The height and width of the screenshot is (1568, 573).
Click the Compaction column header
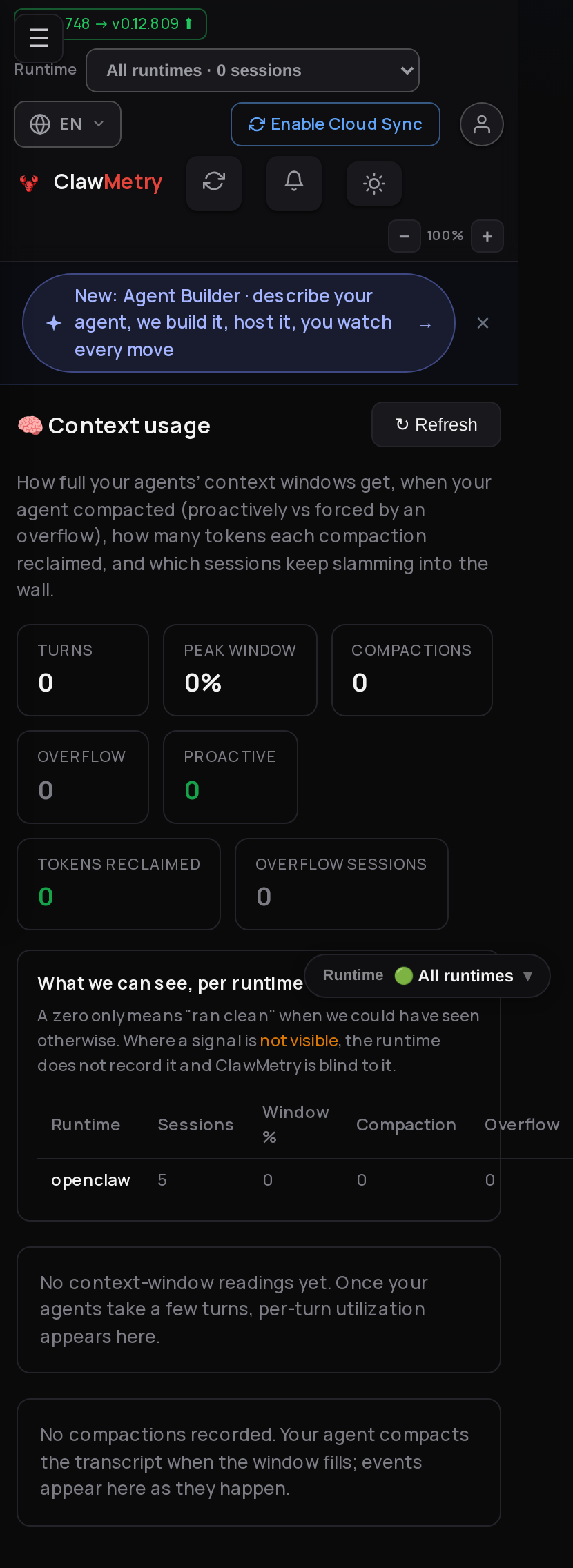point(406,1125)
